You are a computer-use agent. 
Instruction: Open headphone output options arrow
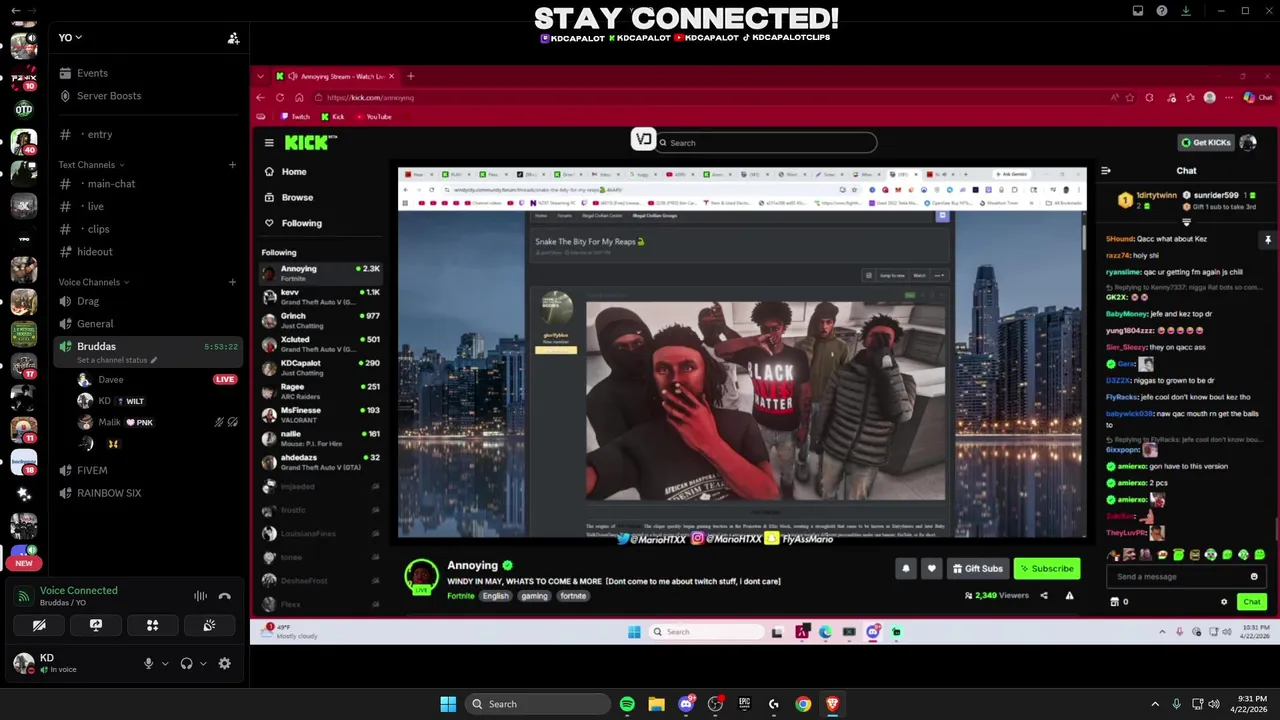(x=203, y=663)
